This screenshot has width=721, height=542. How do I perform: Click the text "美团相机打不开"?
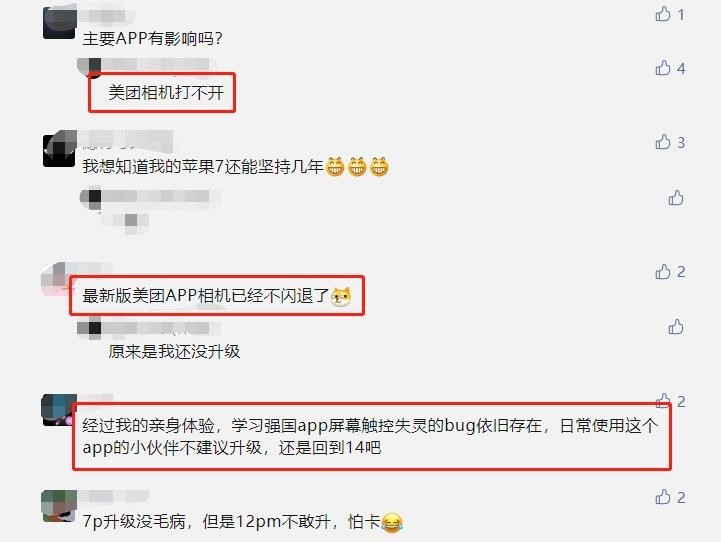coord(166,93)
